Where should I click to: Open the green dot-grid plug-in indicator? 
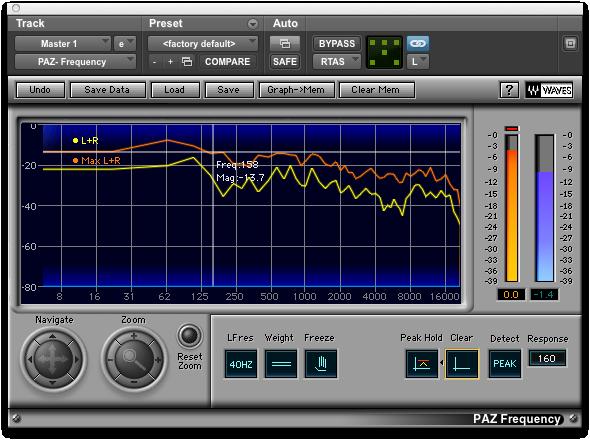(384, 52)
